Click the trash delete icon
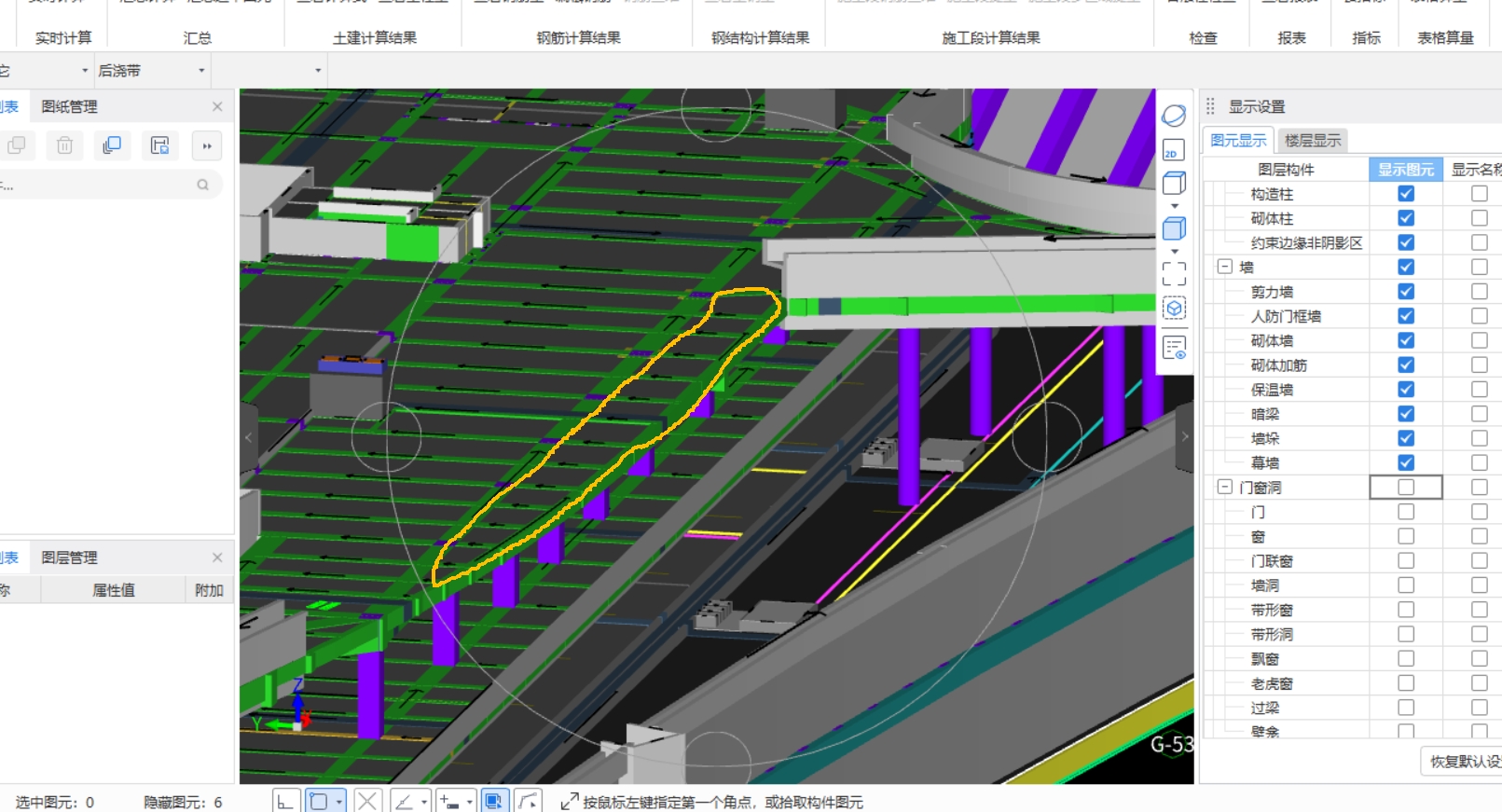 (64, 145)
